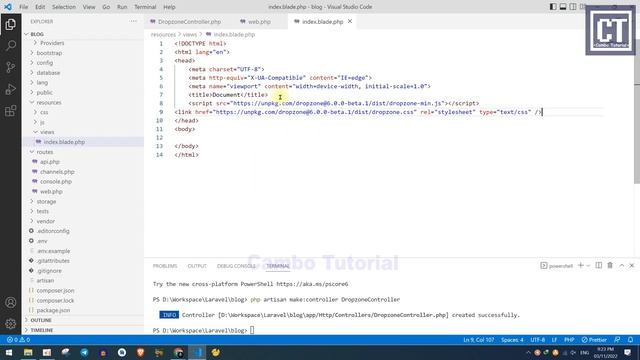640x360 pixels.
Task: Expand the OUTLINE section
Action: tap(41, 320)
